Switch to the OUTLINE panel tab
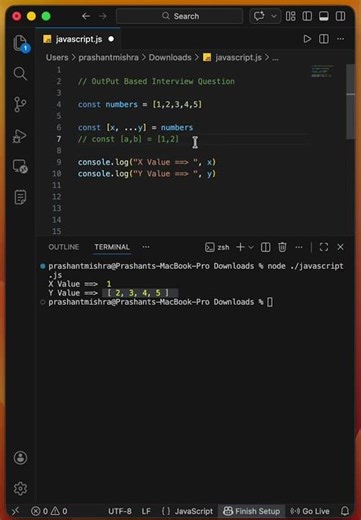The width and height of the screenshot is (361, 520). coord(64,247)
